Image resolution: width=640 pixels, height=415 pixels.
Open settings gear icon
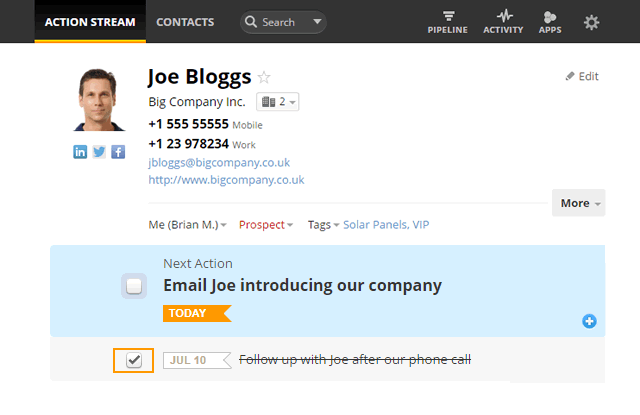591,22
